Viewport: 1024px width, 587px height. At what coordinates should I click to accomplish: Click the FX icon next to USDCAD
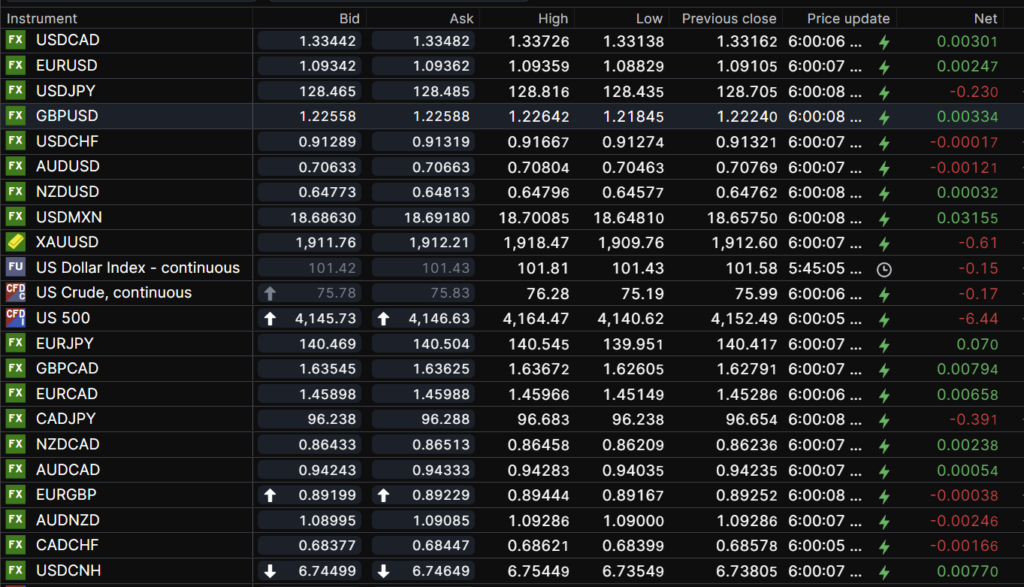[x=15, y=40]
